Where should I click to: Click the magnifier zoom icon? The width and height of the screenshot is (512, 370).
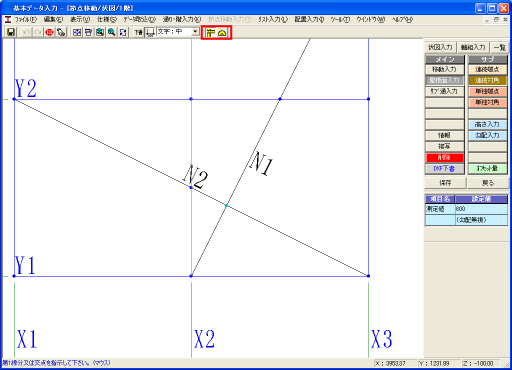tap(111, 32)
